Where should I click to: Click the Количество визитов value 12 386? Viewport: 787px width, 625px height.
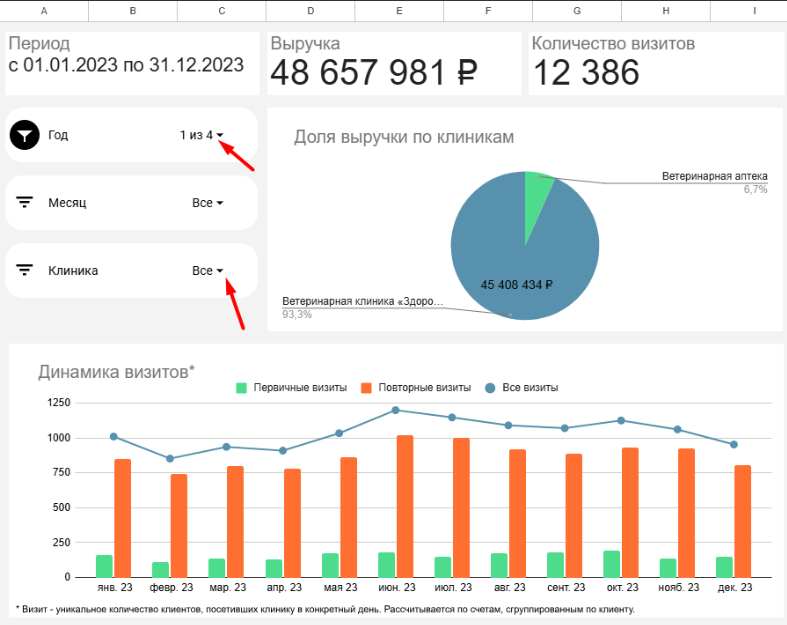[x=586, y=72]
